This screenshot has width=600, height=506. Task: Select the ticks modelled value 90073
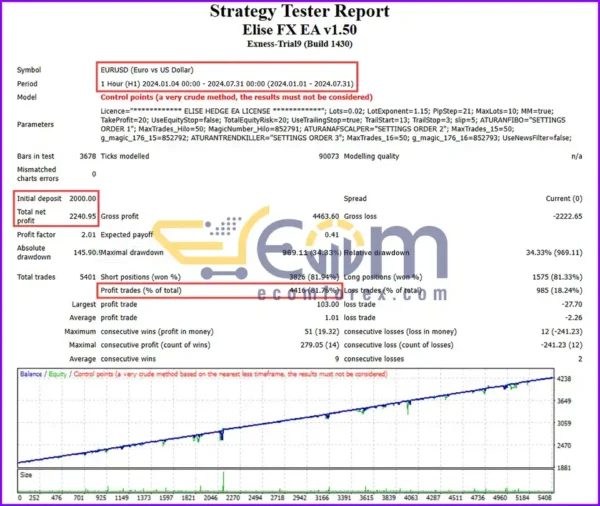(x=329, y=156)
